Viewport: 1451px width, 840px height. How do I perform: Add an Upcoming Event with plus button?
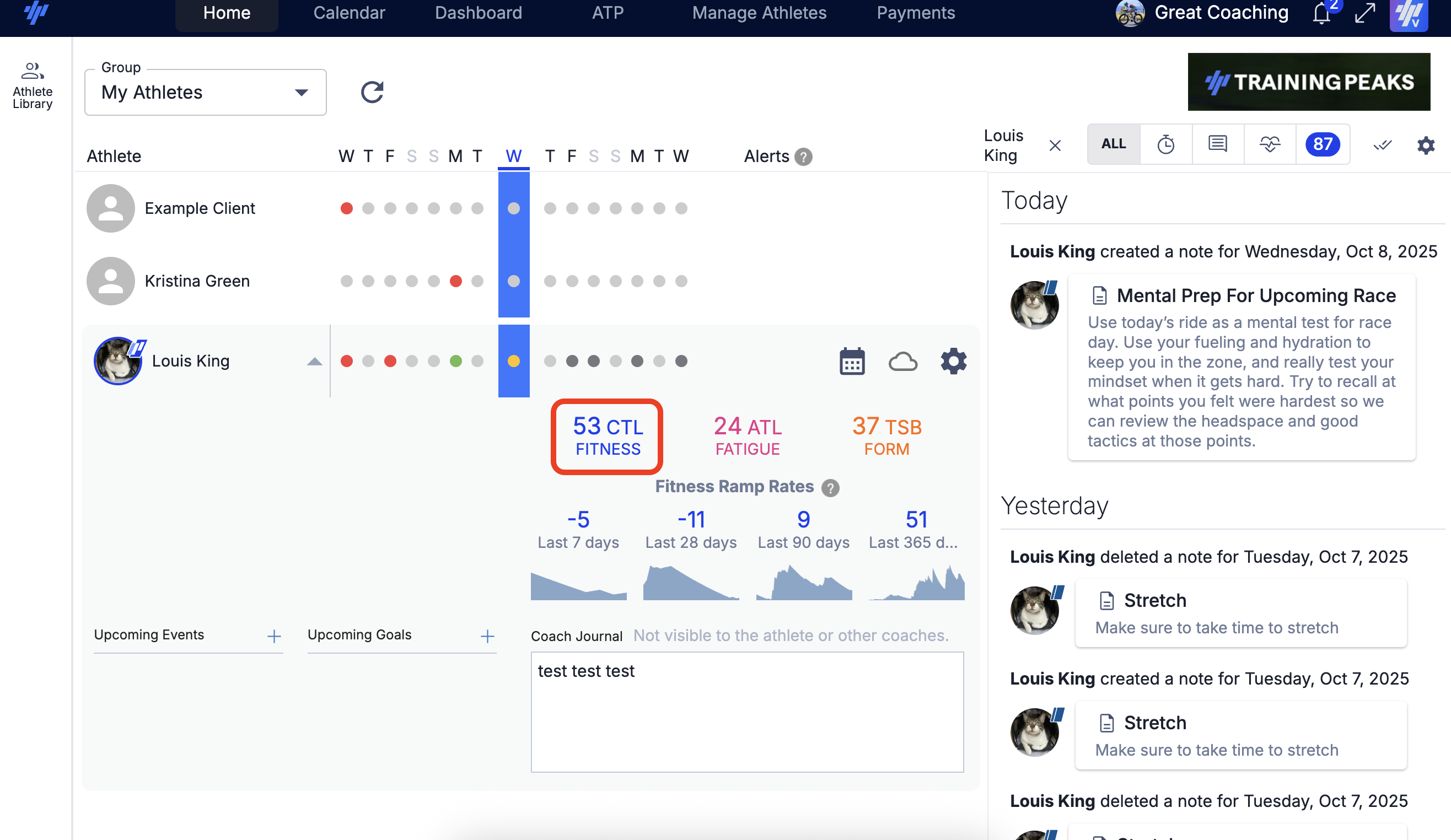(x=273, y=636)
